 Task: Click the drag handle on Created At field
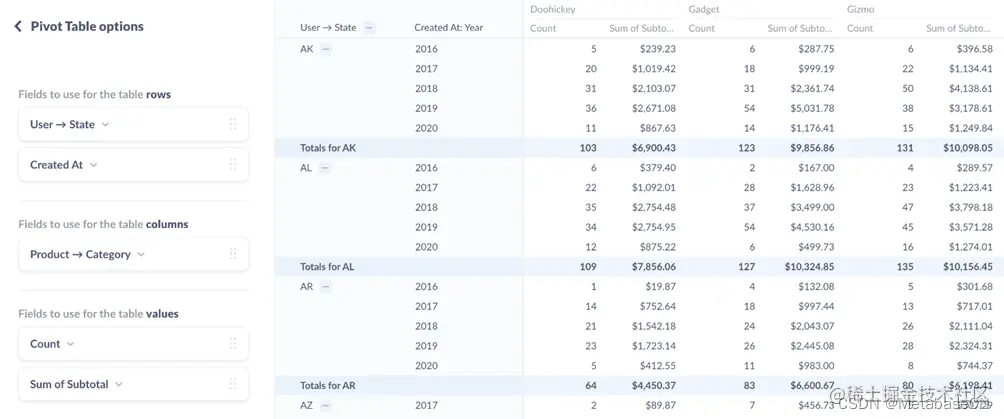233,165
